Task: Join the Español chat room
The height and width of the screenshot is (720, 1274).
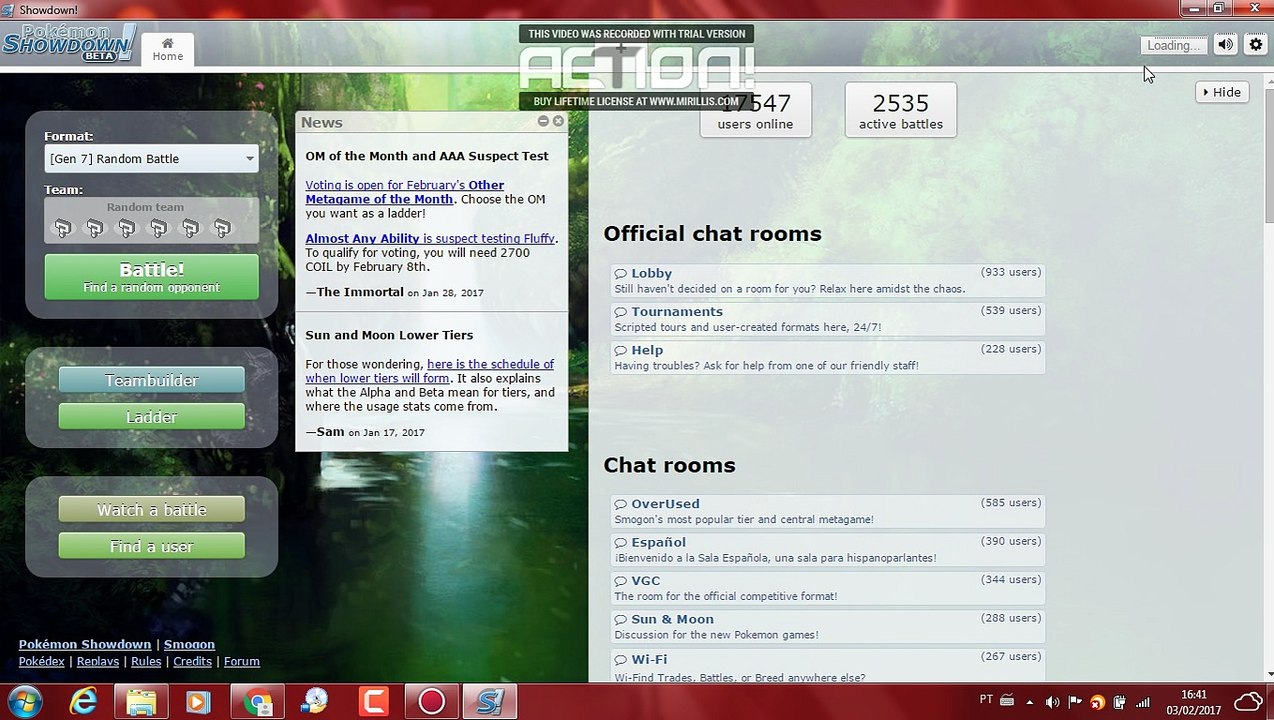Action: (x=827, y=550)
